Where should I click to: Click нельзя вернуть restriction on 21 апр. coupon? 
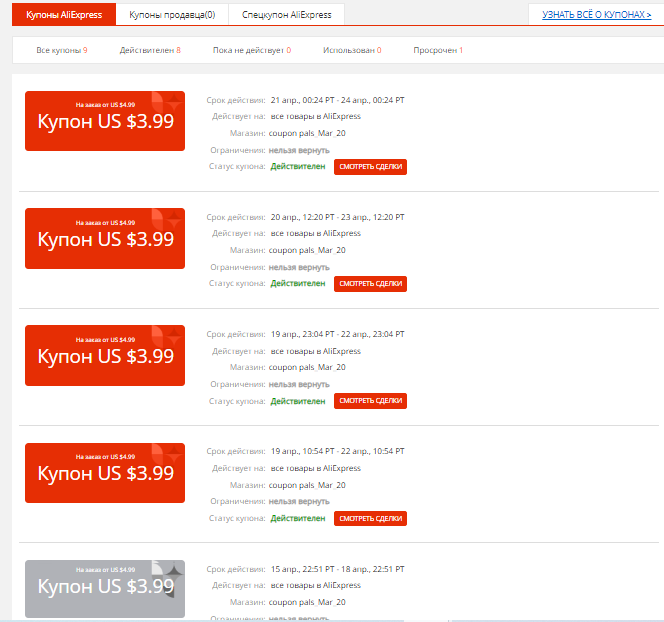coord(299,150)
